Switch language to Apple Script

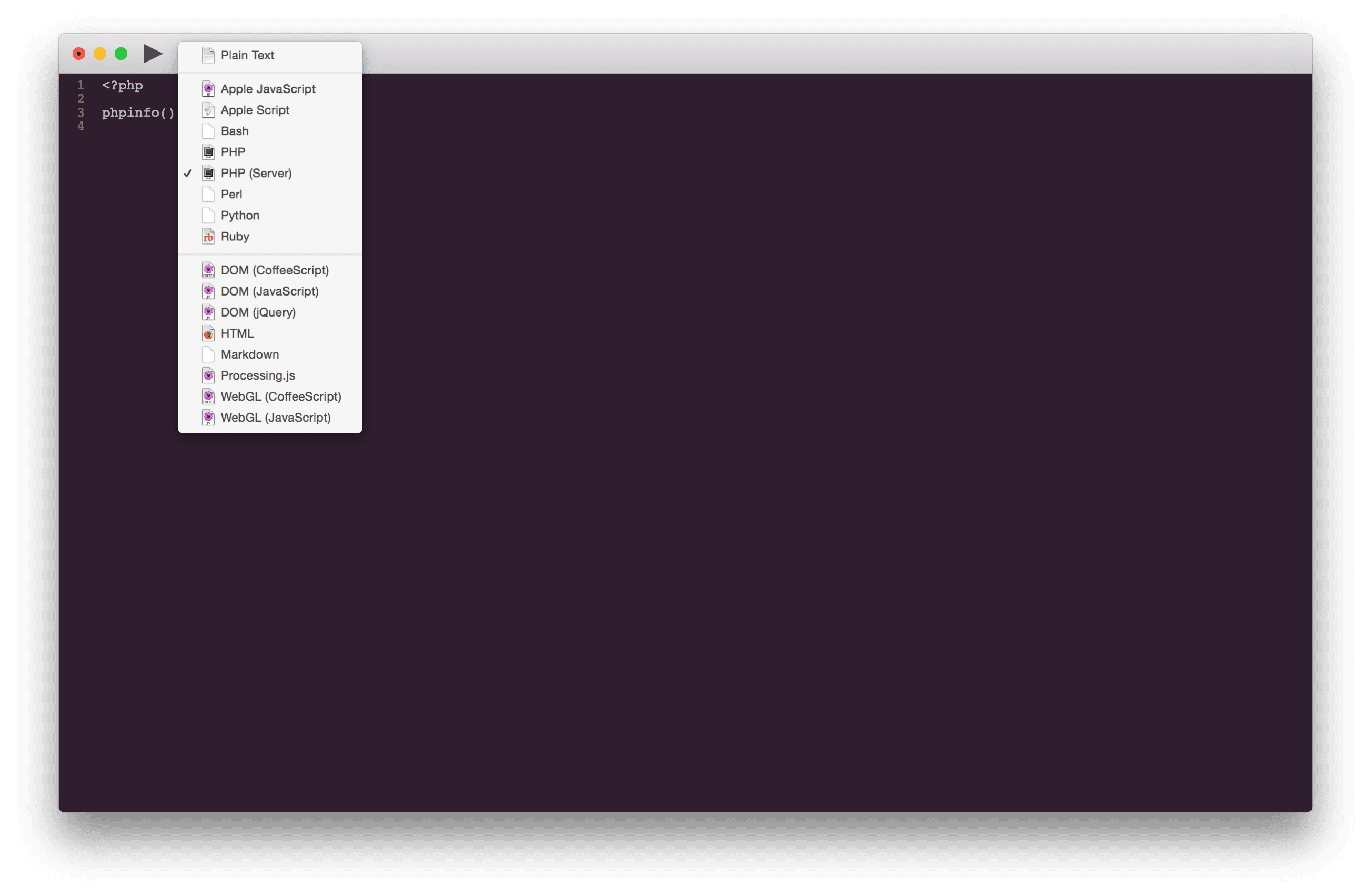(x=270, y=110)
